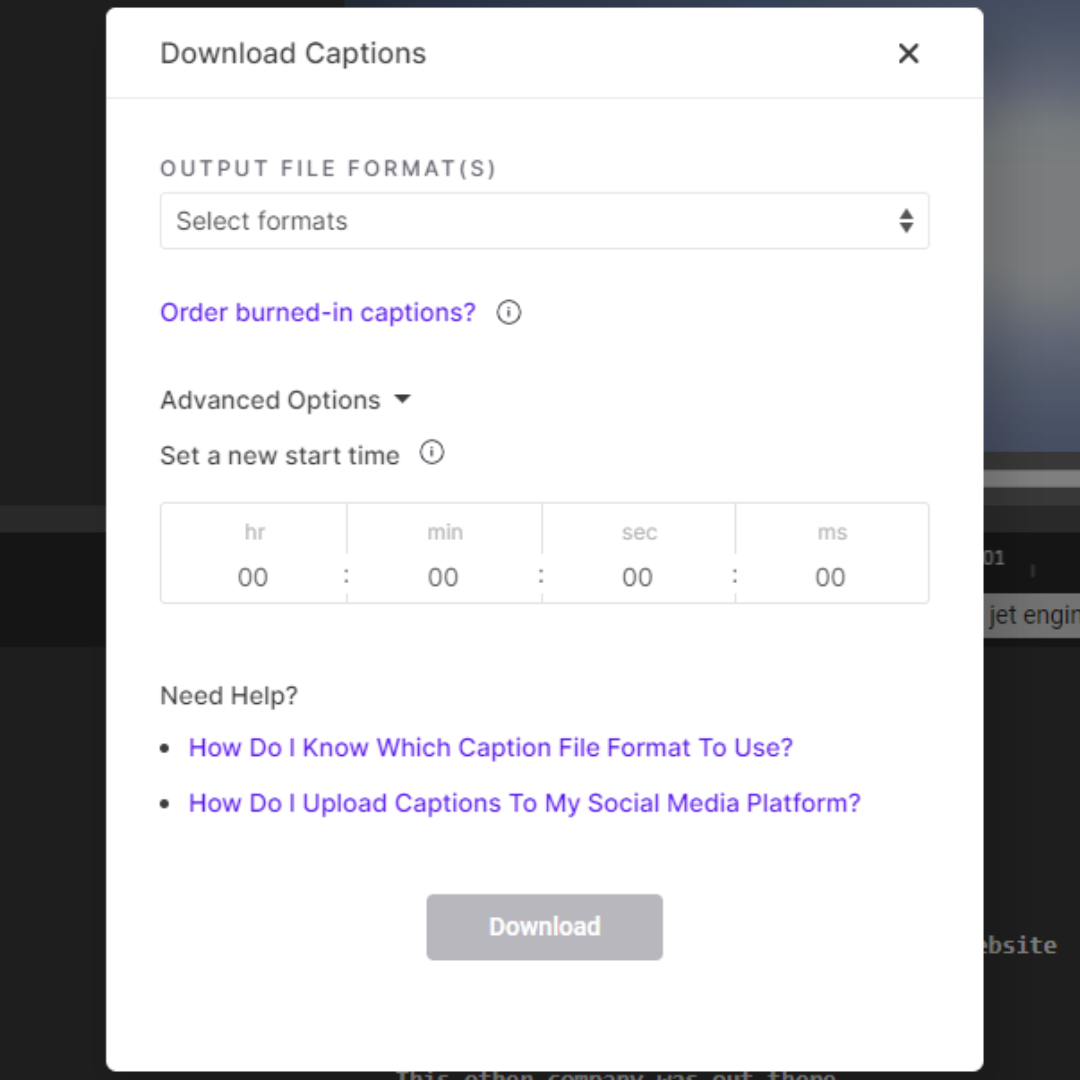Click the min start time field
Screen dimensions: 1080x1080
[x=444, y=577]
